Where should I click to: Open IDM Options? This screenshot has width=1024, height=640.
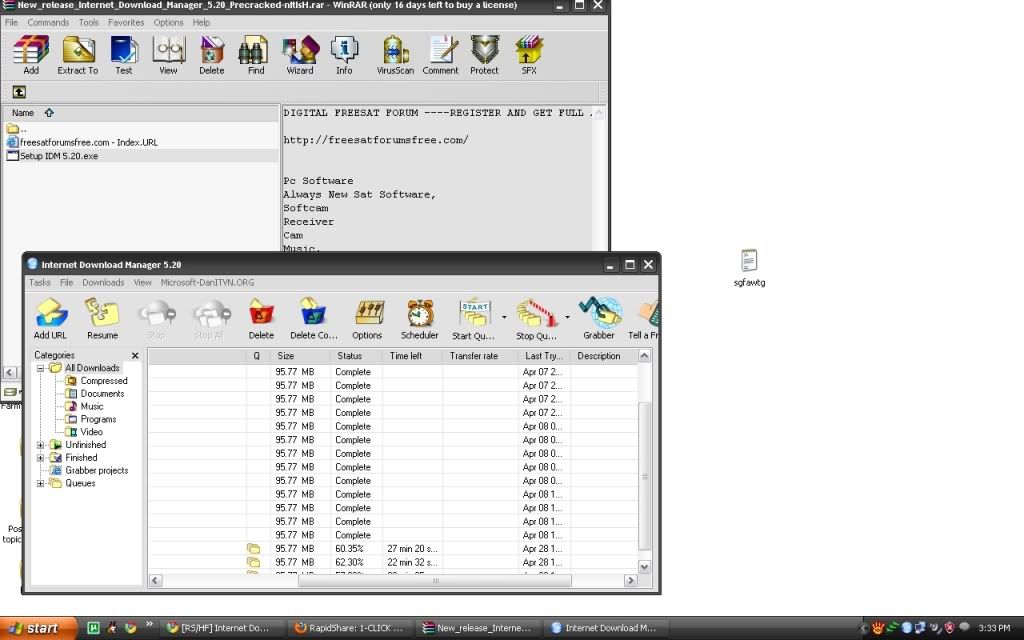click(x=367, y=319)
